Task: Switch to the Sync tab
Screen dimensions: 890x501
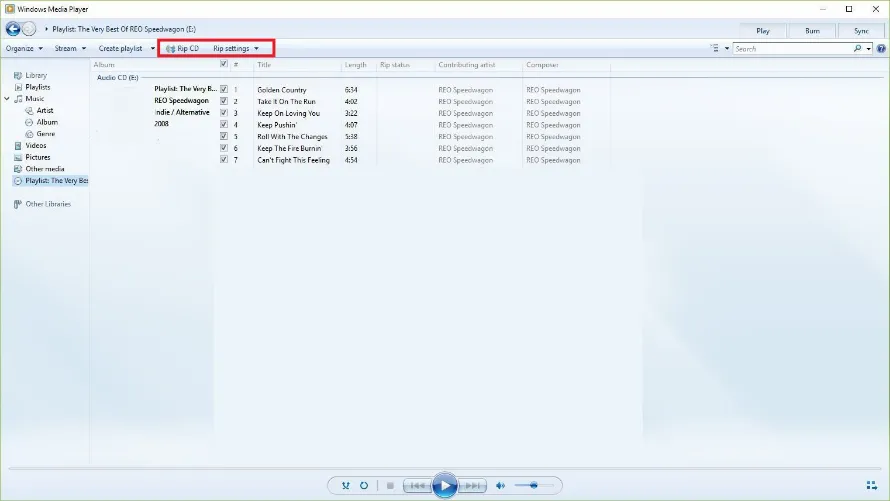Action: 861,31
